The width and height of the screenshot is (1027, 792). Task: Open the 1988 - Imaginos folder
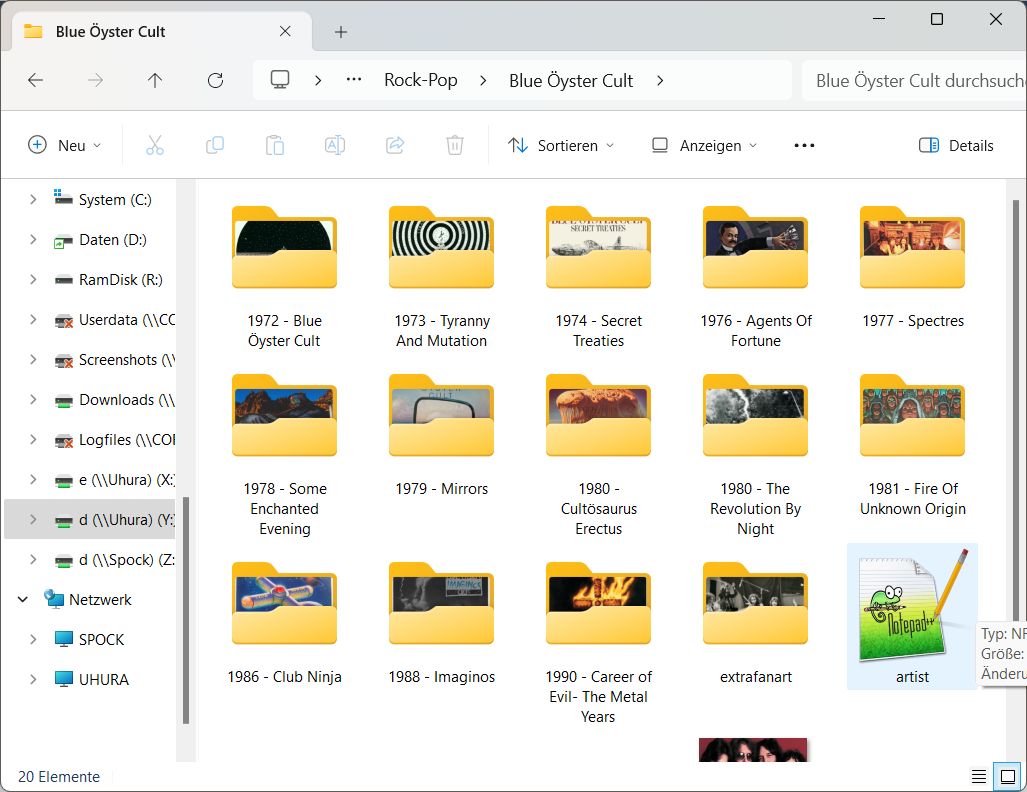tap(441, 623)
